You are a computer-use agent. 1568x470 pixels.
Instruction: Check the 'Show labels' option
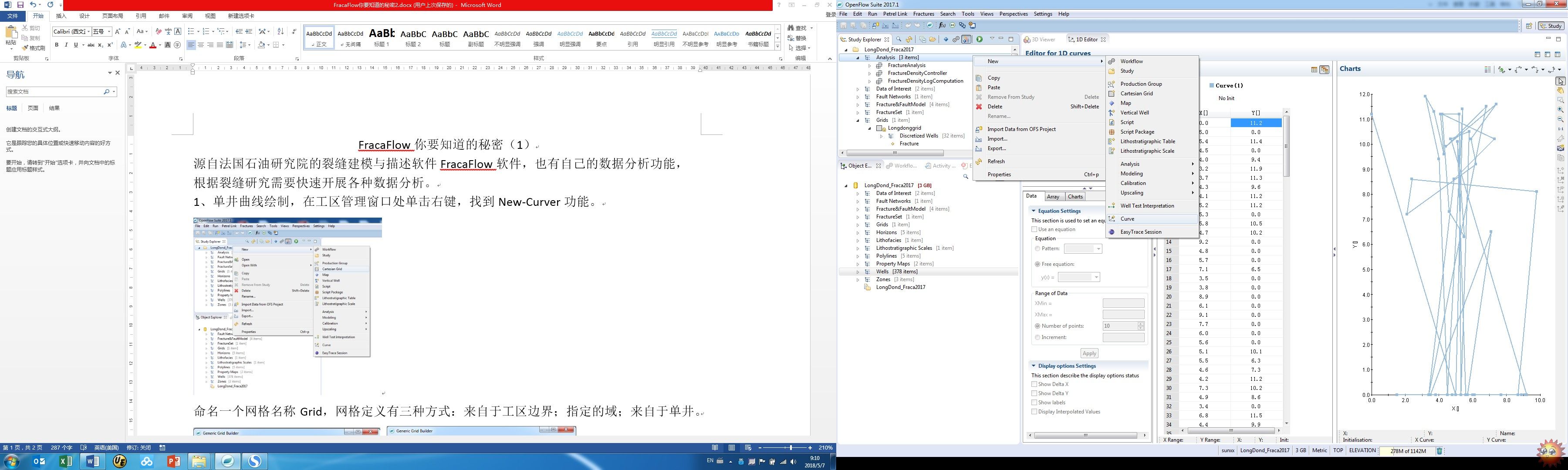pyautogui.click(x=1034, y=403)
